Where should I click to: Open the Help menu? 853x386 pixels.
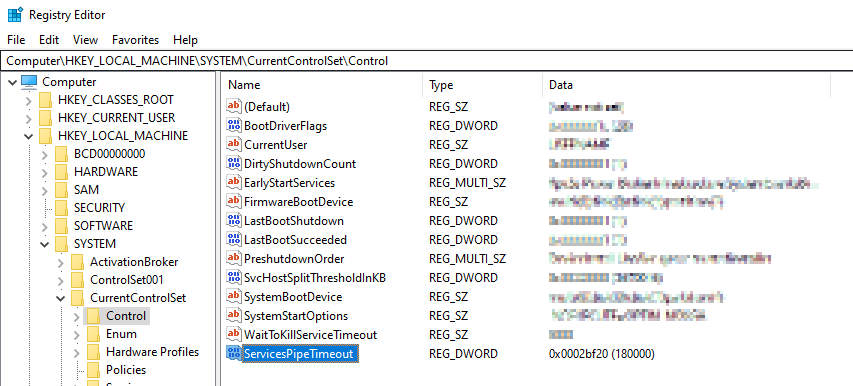click(x=186, y=40)
